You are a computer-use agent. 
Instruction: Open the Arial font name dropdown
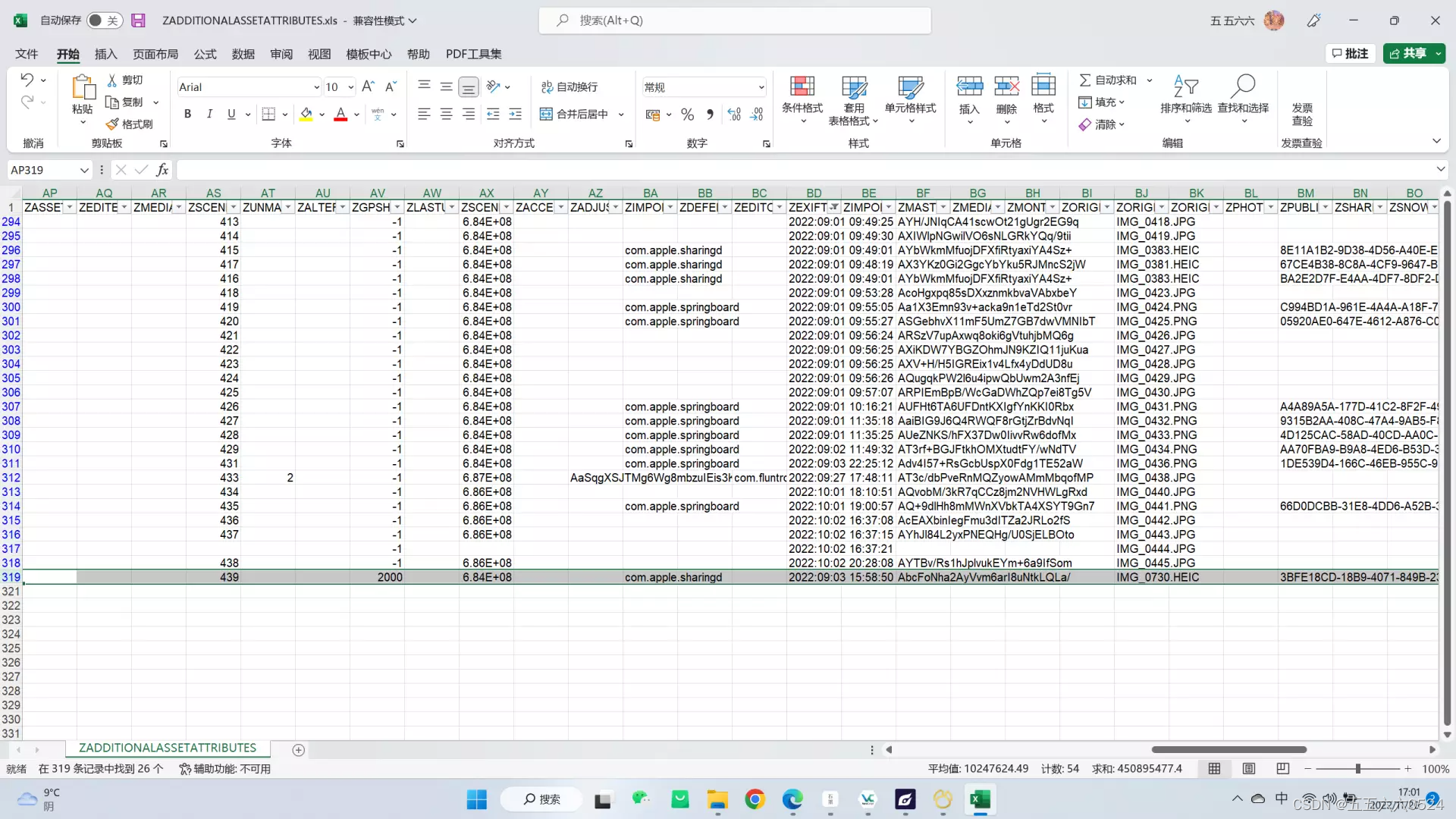pyautogui.click(x=316, y=87)
